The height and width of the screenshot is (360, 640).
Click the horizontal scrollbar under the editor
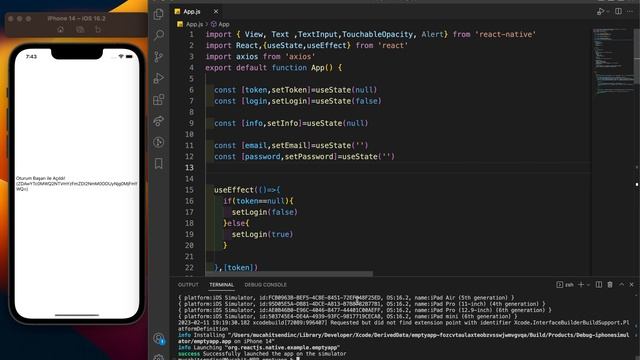coord(289,274)
